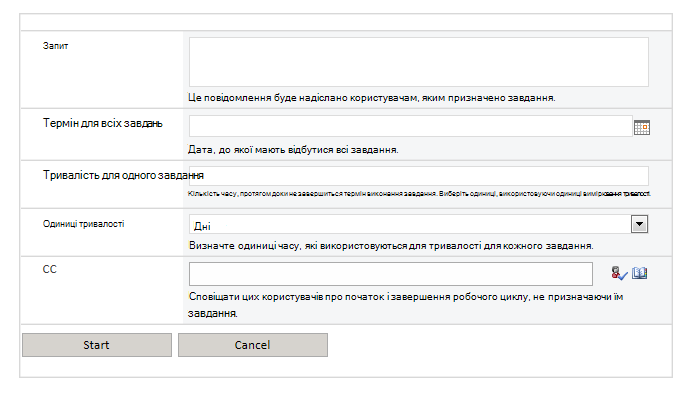Click the 'Дата, до якої мають відбутися' hint
This screenshot has height=395, width=687.
(x=293, y=150)
